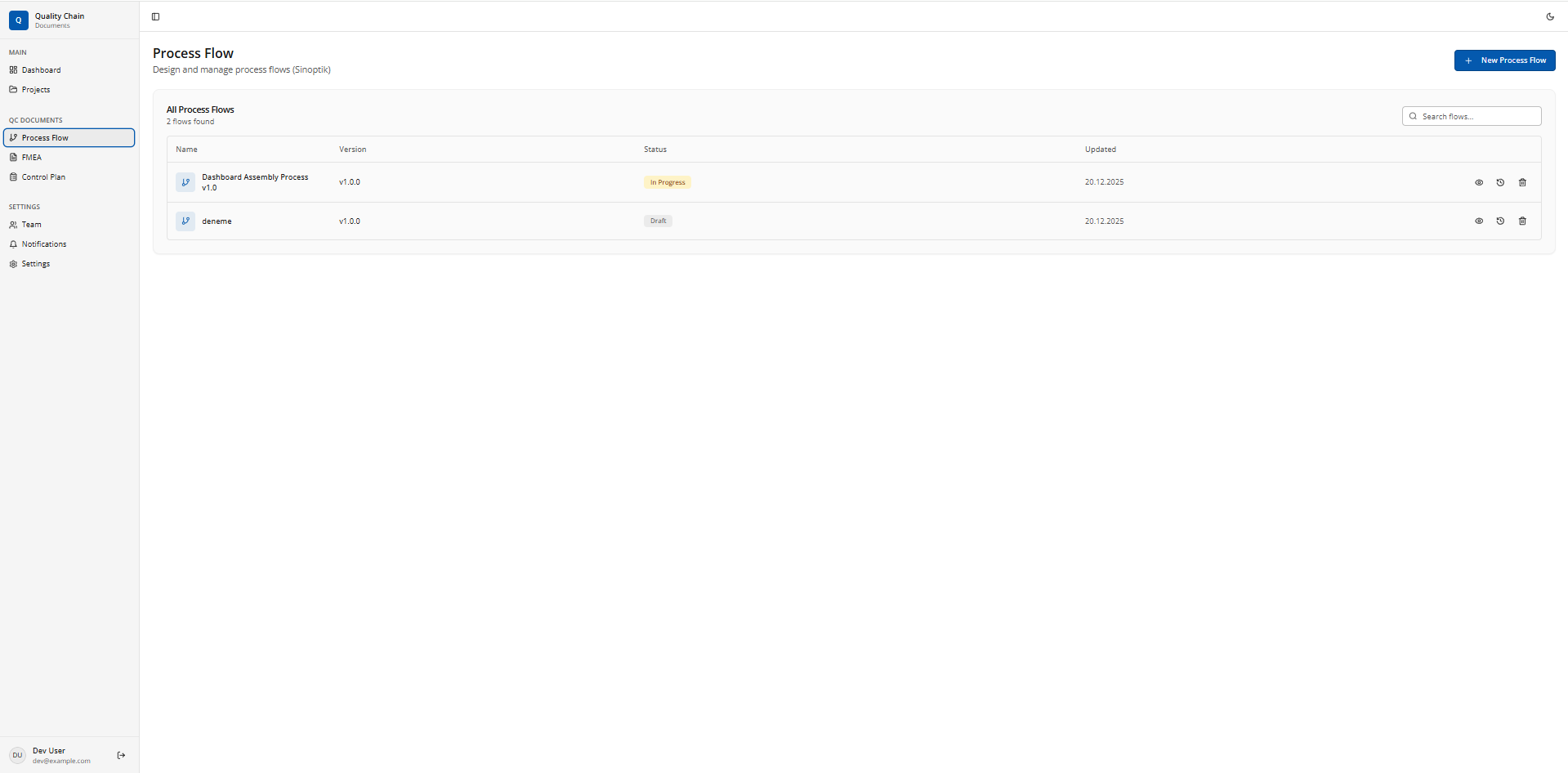Image resolution: width=1568 pixels, height=773 pixels.
Task: Click the Name column header
Action: pos(186,150)
